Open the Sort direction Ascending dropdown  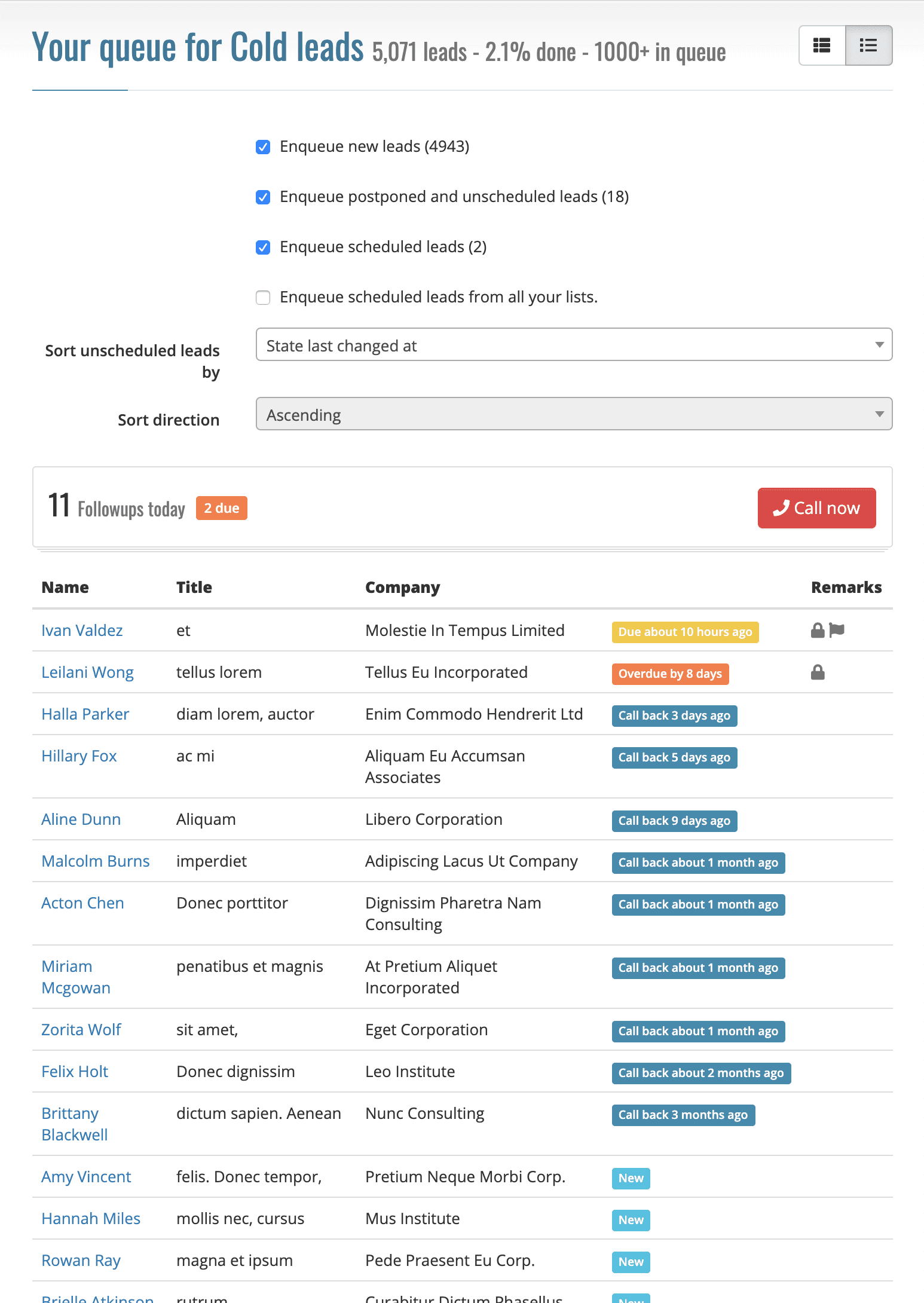[x=574, y=414]
